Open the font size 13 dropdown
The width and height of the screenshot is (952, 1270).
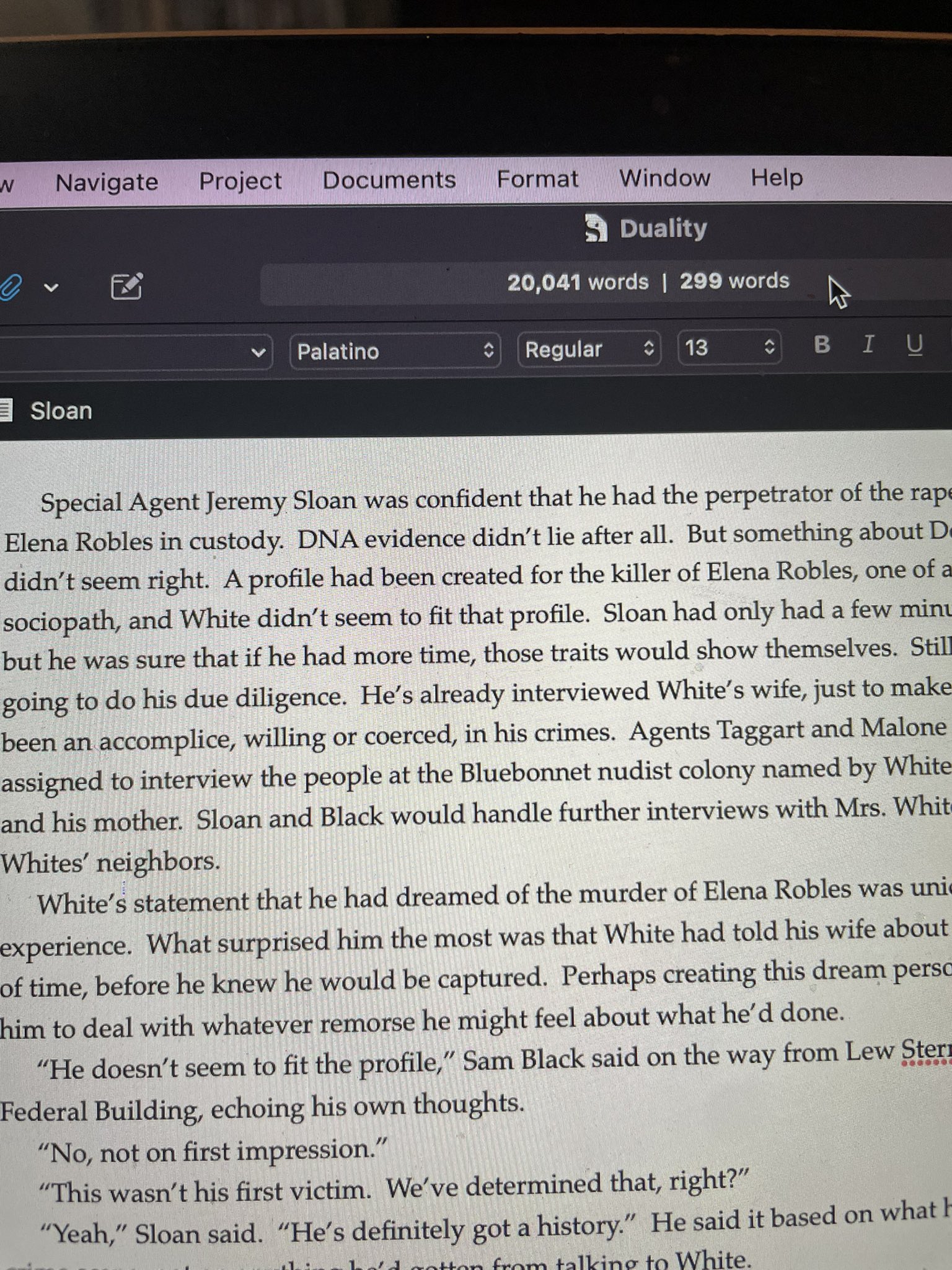729,347
